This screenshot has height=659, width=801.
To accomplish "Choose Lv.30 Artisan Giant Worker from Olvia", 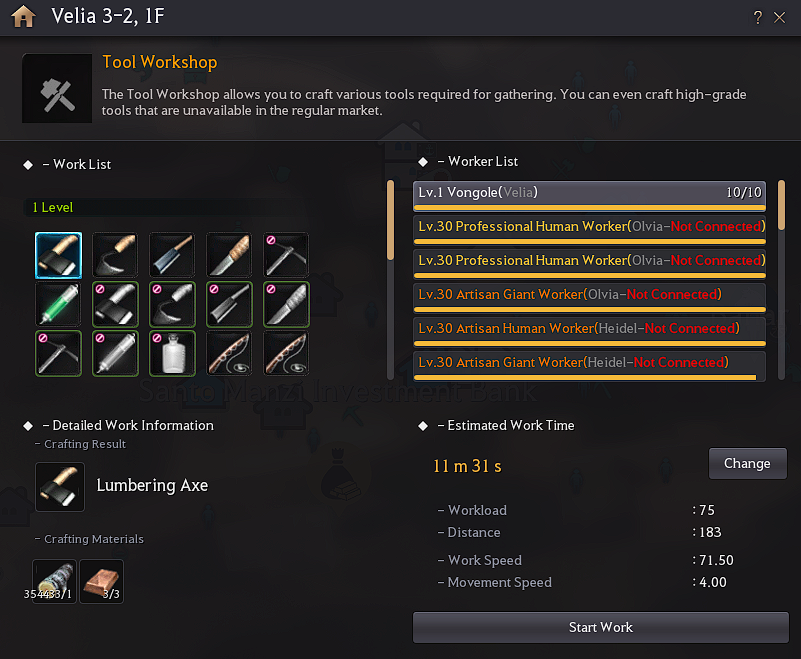I will coord(589,298).
